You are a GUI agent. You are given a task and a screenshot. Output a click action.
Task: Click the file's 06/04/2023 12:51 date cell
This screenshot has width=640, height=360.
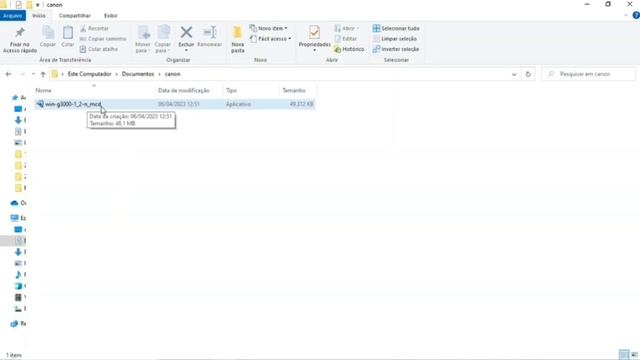(x=179, y=104)
